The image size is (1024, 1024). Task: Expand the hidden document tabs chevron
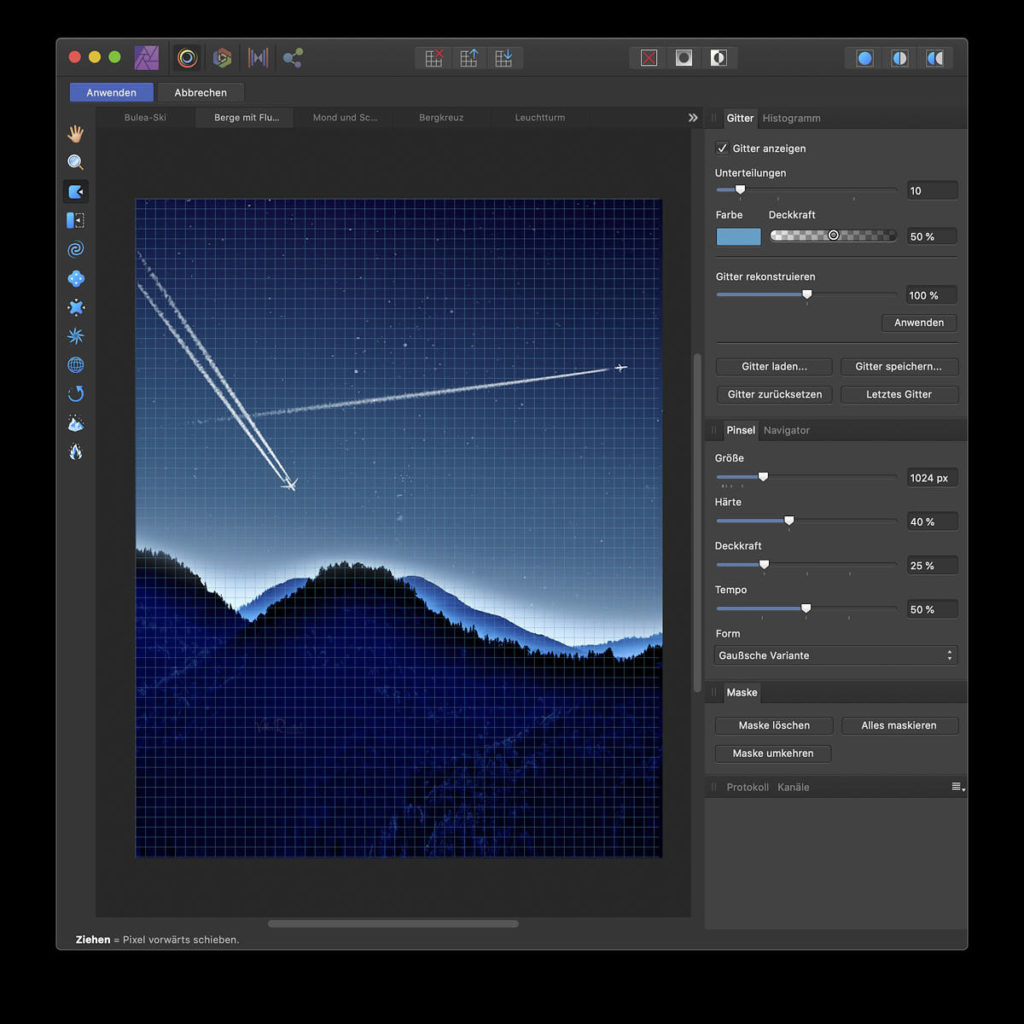(x=693, y=118)
